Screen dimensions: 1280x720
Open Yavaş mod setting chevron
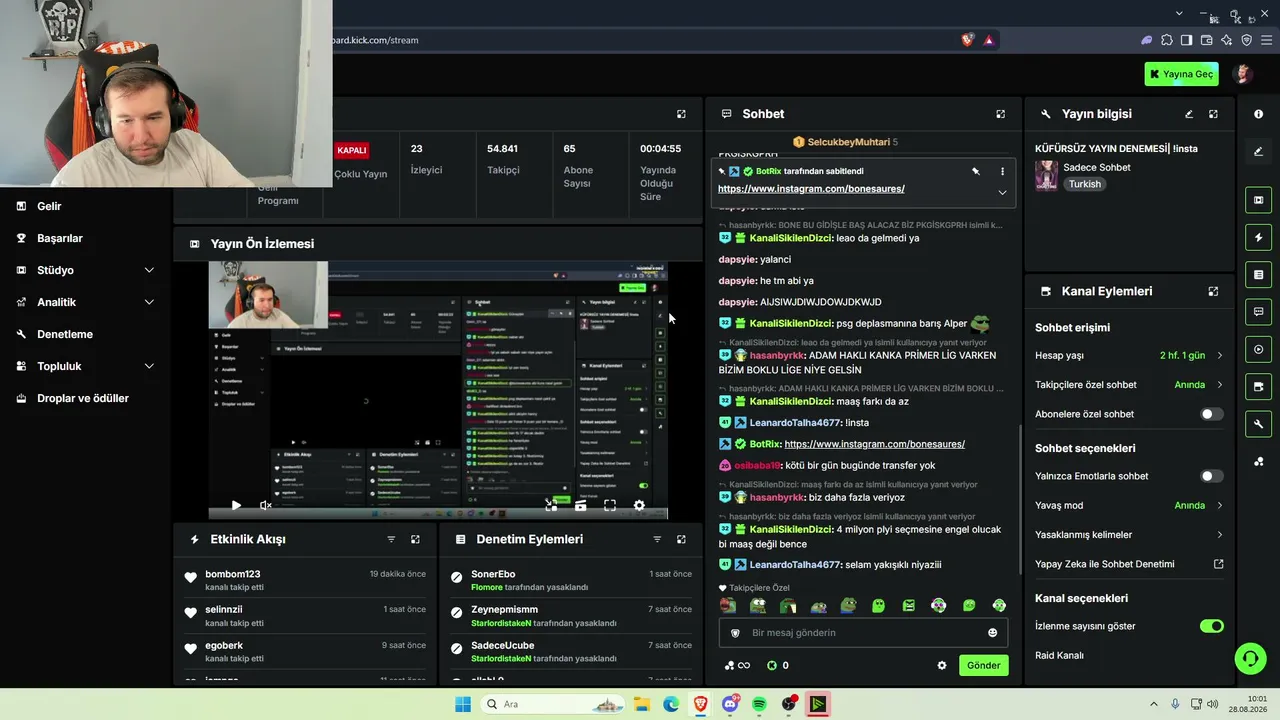tap(1219, 505)
